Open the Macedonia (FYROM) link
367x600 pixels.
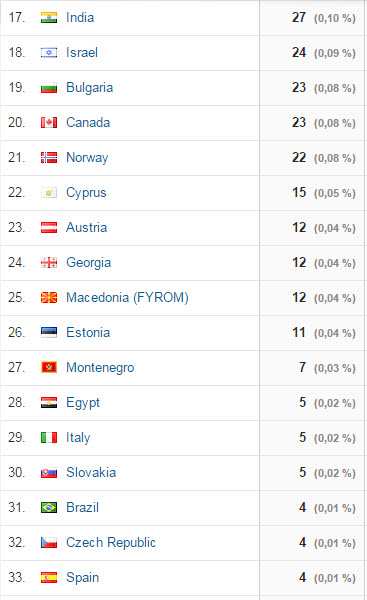[127, 298]
